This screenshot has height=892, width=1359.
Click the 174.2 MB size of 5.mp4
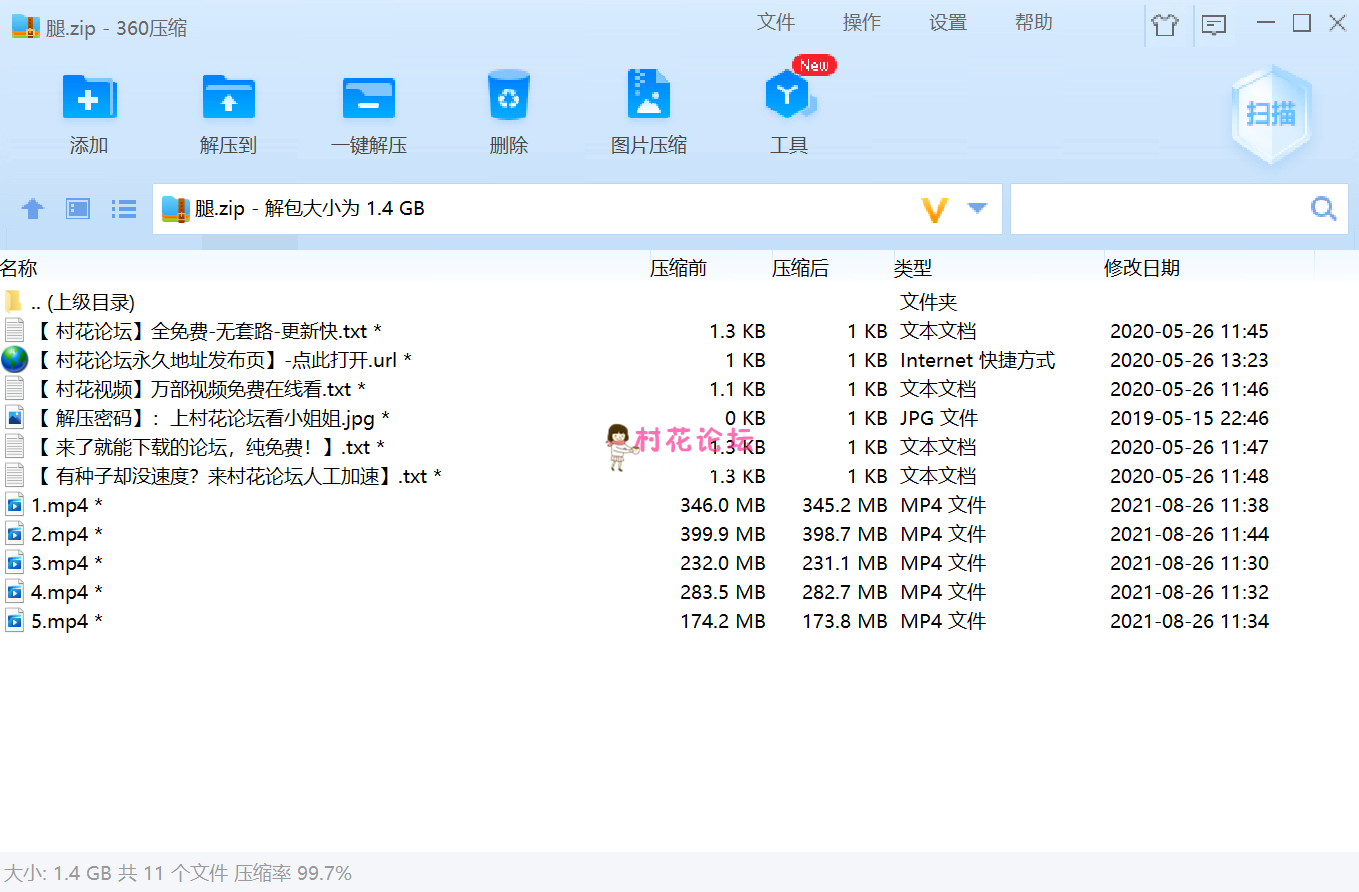pos(723,621)
